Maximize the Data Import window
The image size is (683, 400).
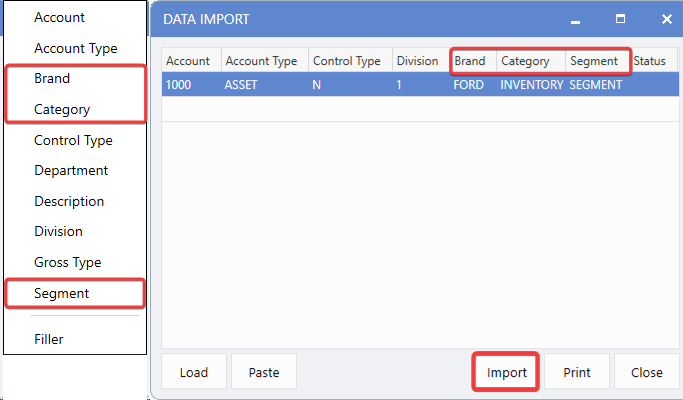click(620, 19)
